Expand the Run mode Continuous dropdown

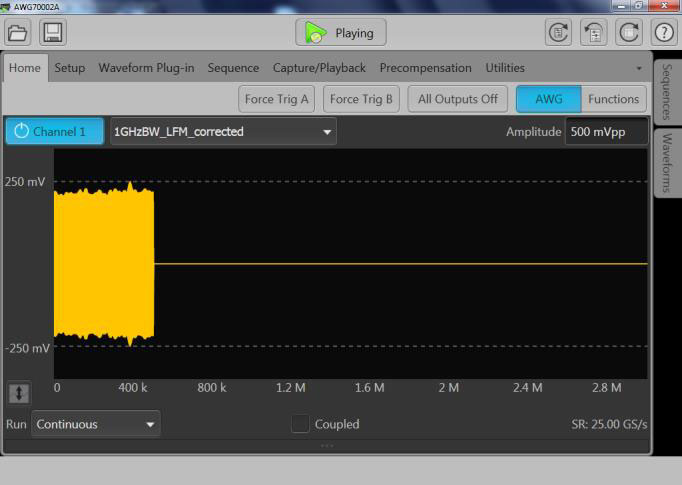tap(95, 424)
